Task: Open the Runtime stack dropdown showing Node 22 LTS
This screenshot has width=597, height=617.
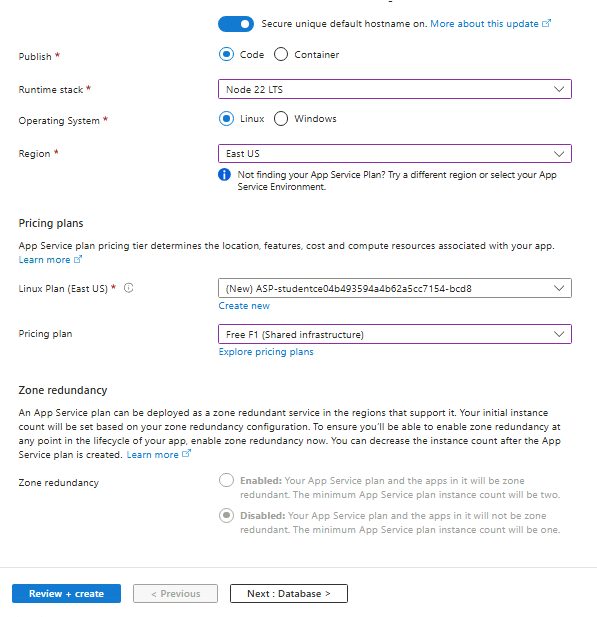Action: 395,89
